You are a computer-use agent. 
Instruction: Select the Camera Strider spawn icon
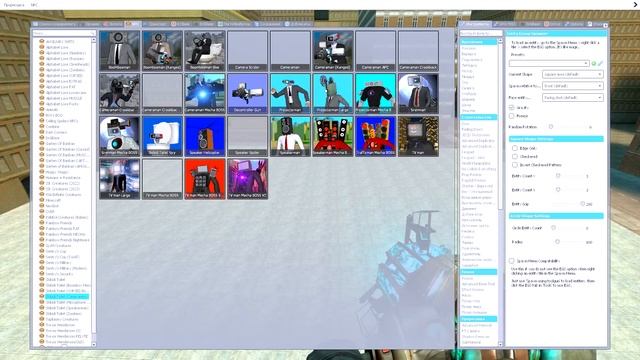[x=248, y=51]
